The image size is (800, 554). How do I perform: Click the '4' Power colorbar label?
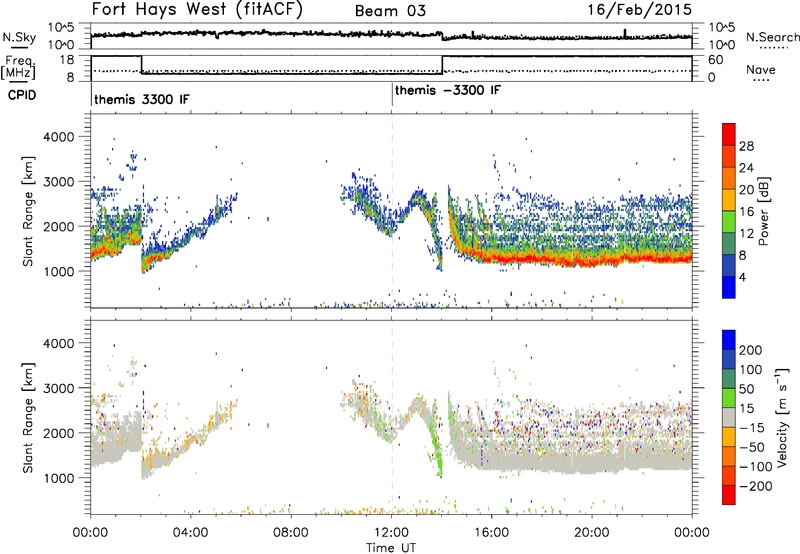tap(742, 277)
